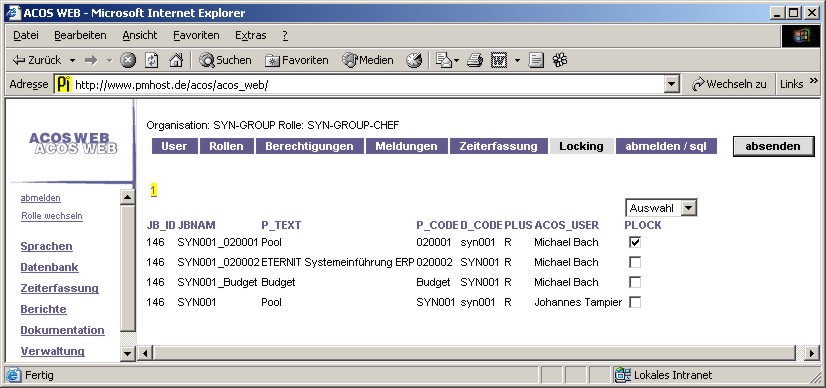Click the Refresh page icon

pos(152,61)
